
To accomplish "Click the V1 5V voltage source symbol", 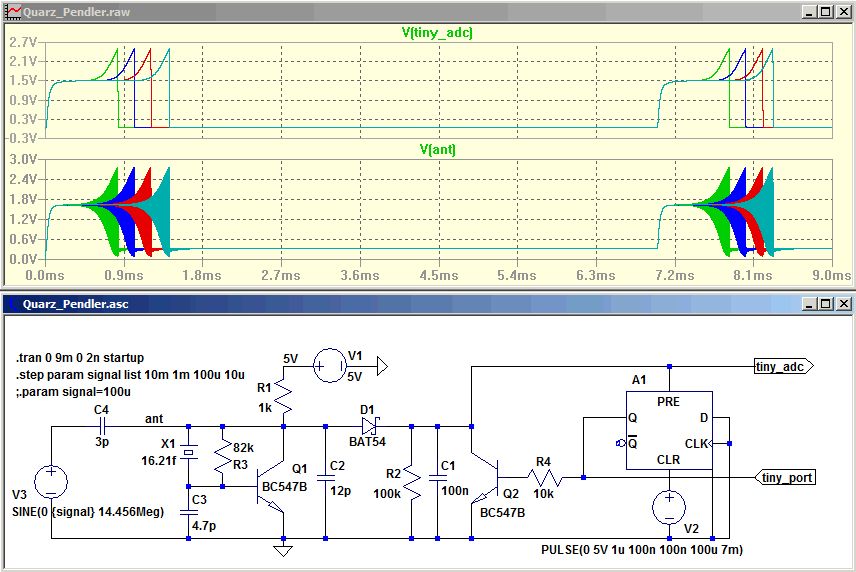I will (x=330, y=366).
